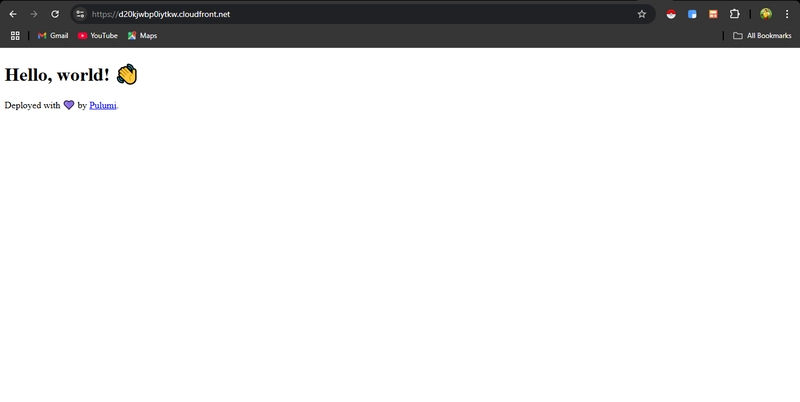Viewport: 800px width, 402px height.
Task: Click the "Deployed with" text
Action: 32,105
